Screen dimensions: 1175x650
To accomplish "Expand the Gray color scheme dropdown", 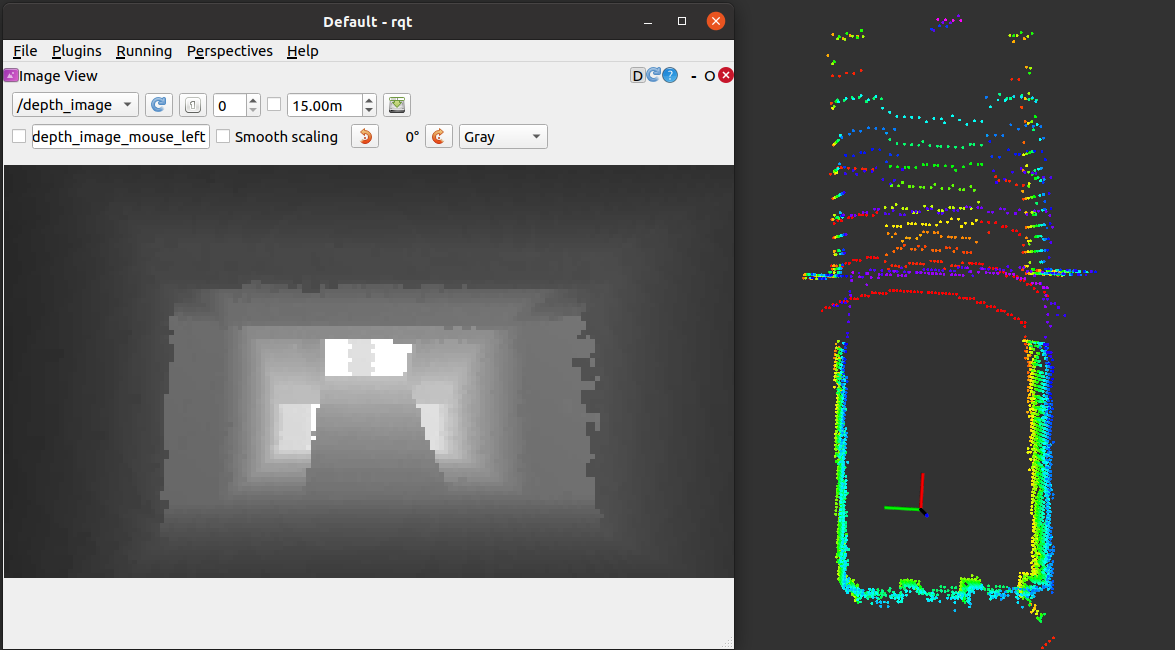I will pyautogui.click(x=503, y=137).
